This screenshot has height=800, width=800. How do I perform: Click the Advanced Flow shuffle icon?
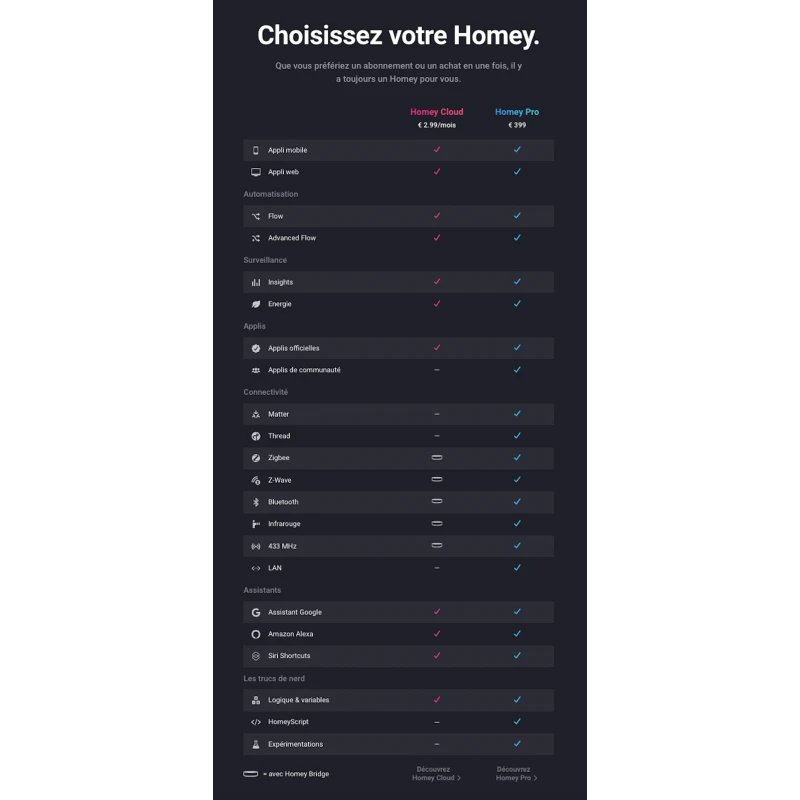[x=256, y=238]
